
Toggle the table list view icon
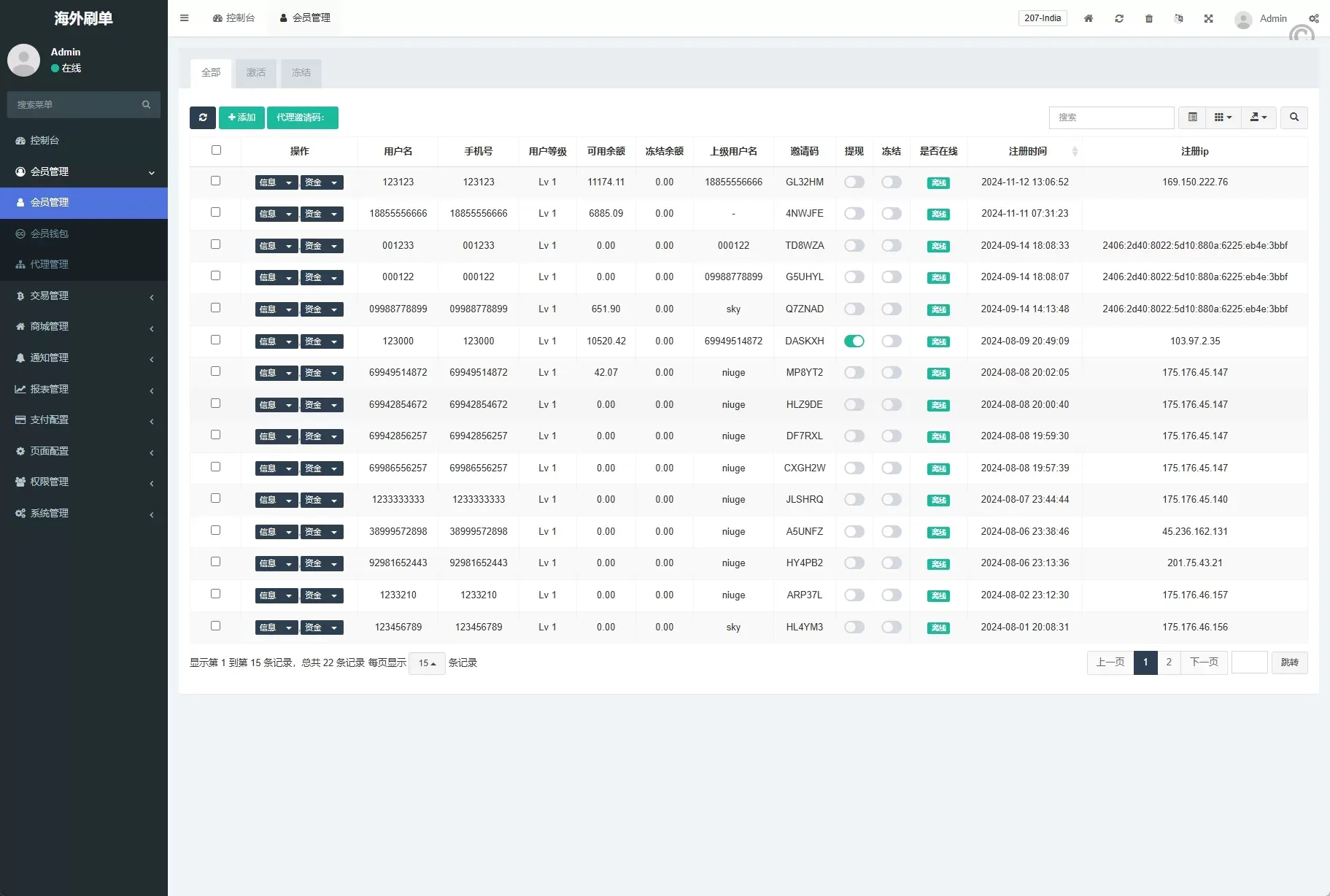point(1192,117)
